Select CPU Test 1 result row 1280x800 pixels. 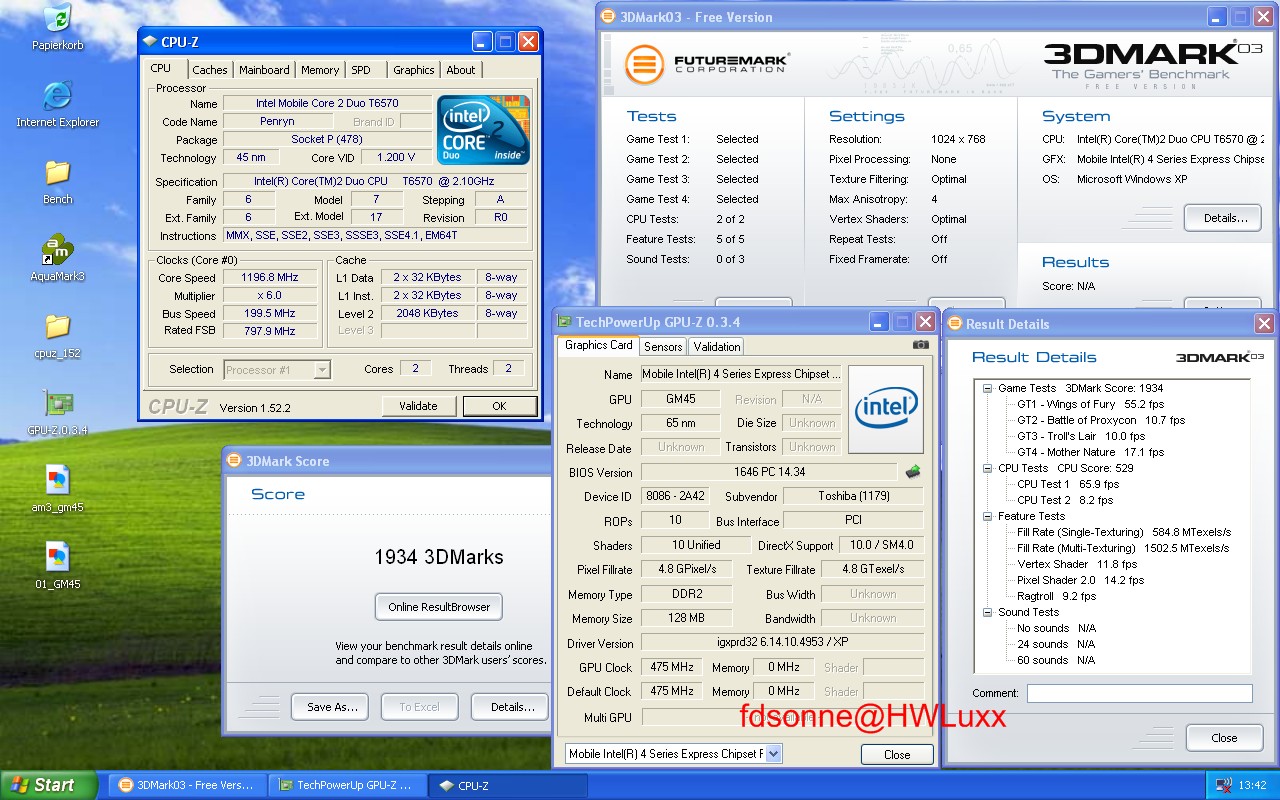pos(1068,484)
